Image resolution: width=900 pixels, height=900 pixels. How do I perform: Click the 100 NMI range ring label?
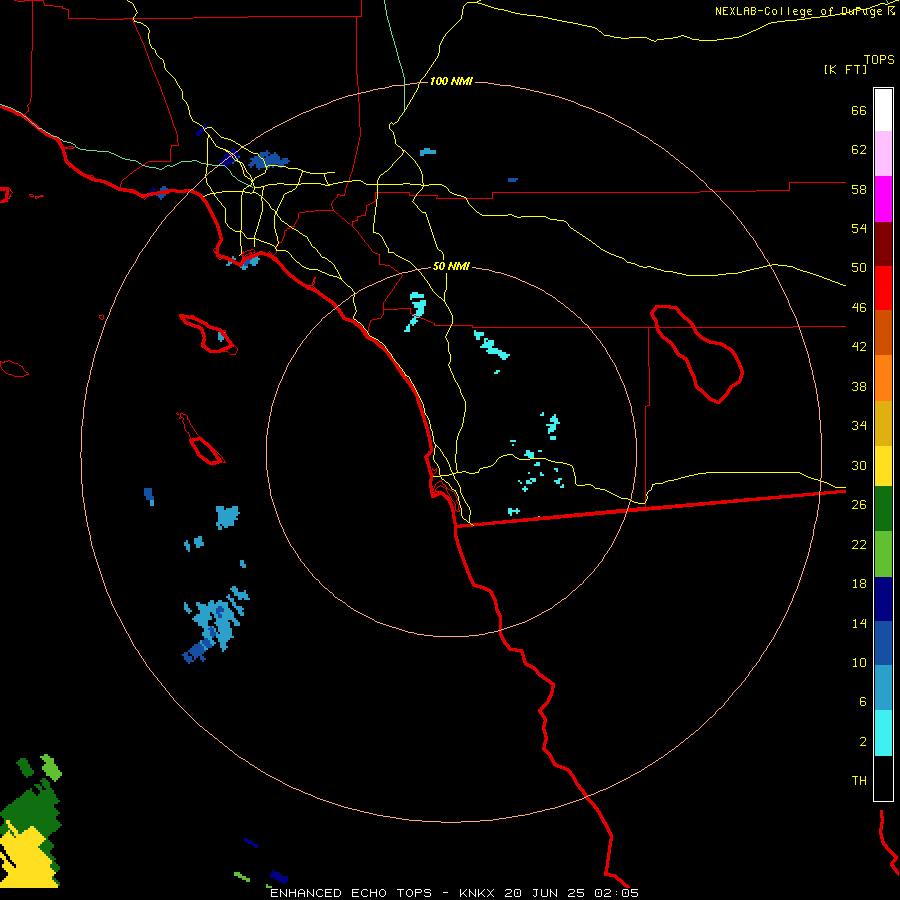[451, 82]
